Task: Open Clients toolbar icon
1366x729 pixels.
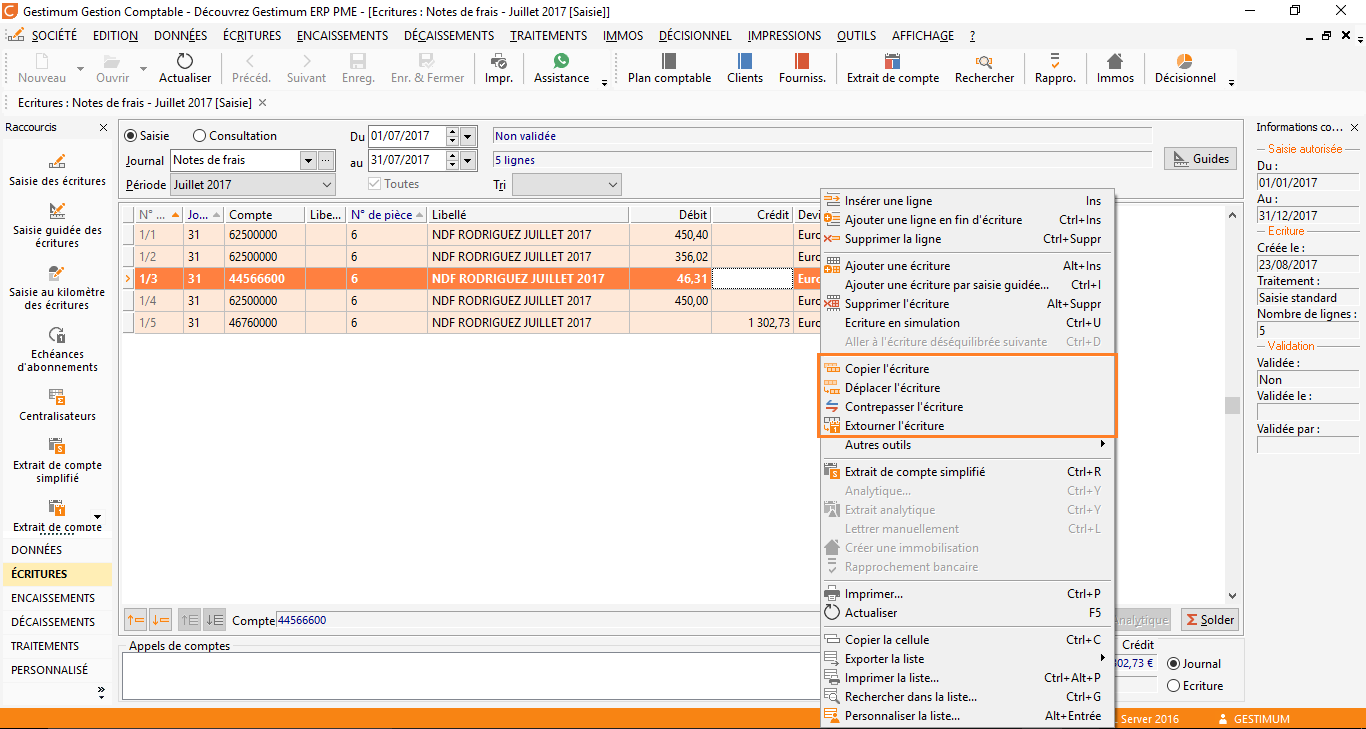Action: pos(745,68)
